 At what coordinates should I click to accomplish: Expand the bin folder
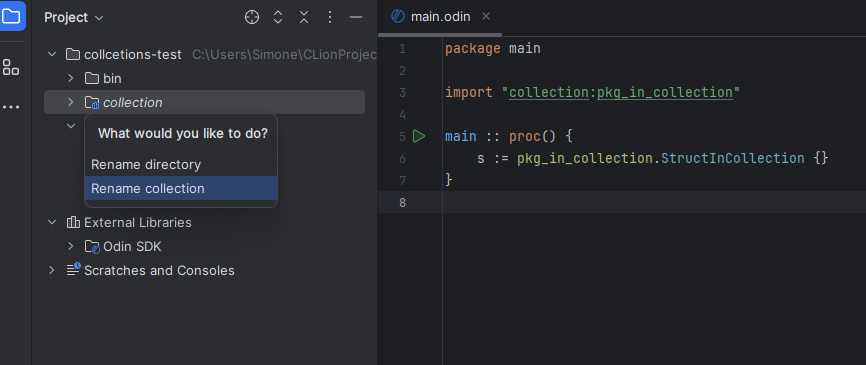click(x=71, y=78)
